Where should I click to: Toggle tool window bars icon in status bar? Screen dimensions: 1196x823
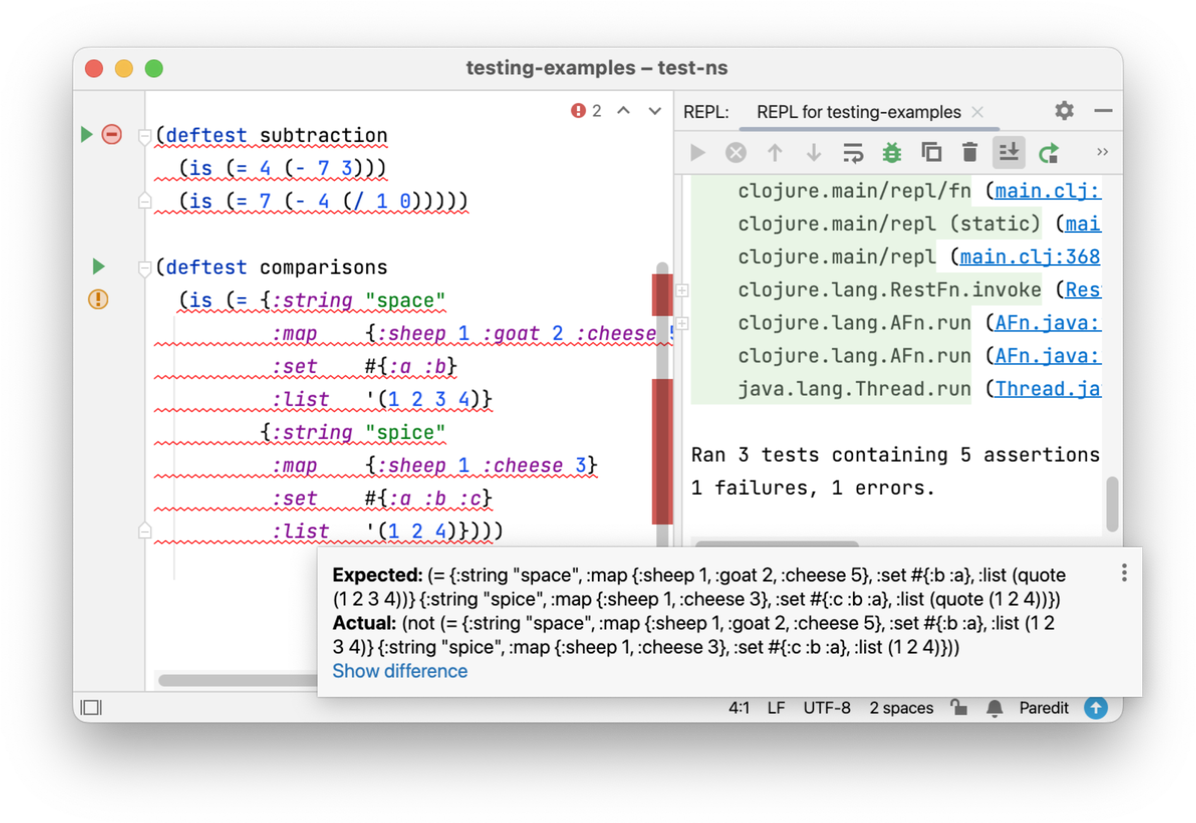[92, 708]
